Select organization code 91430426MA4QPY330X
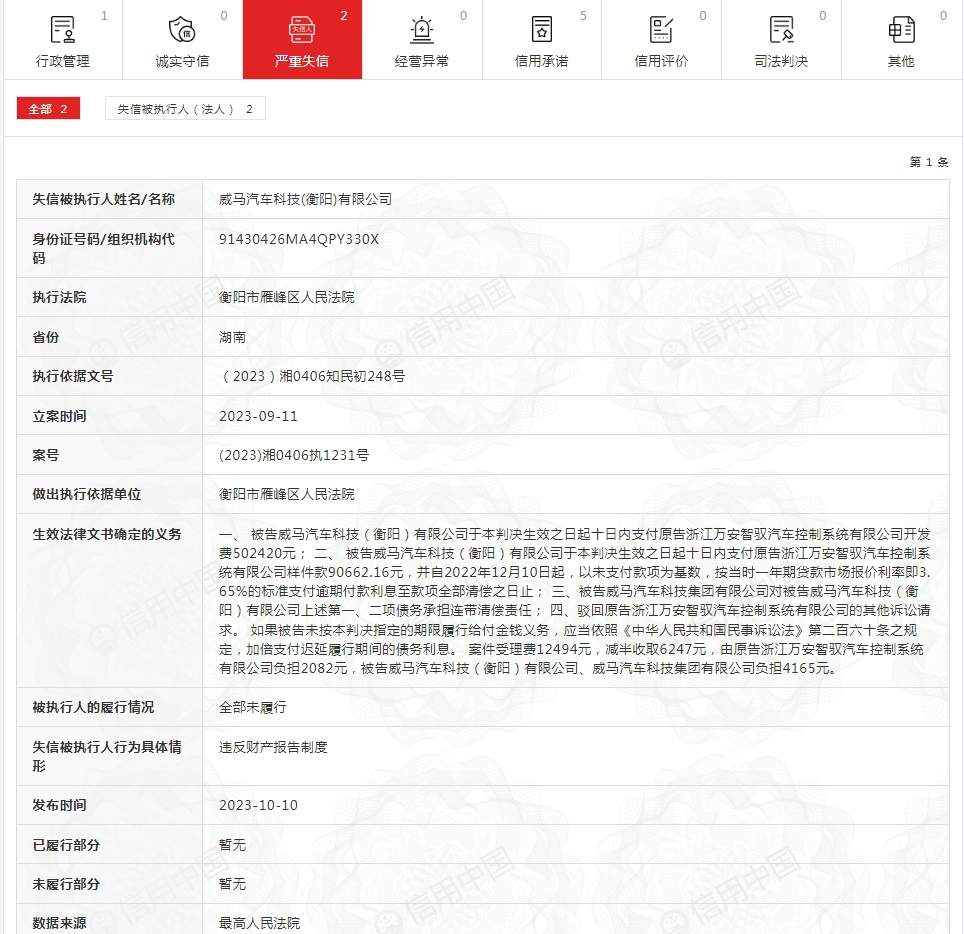The height and width of the screenshot is (934, 964). tap(299, 239)
